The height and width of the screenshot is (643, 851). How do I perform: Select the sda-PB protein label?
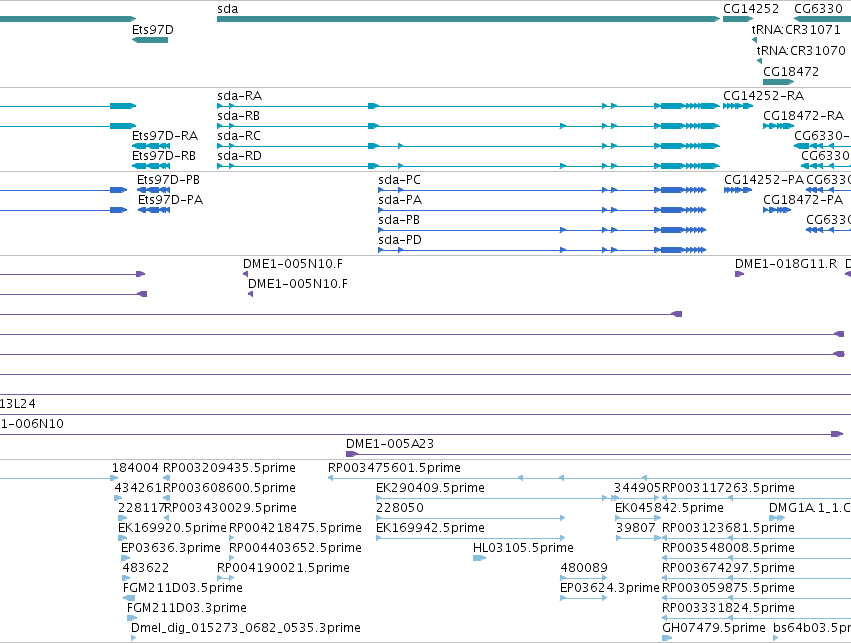[x=399, y=220]
